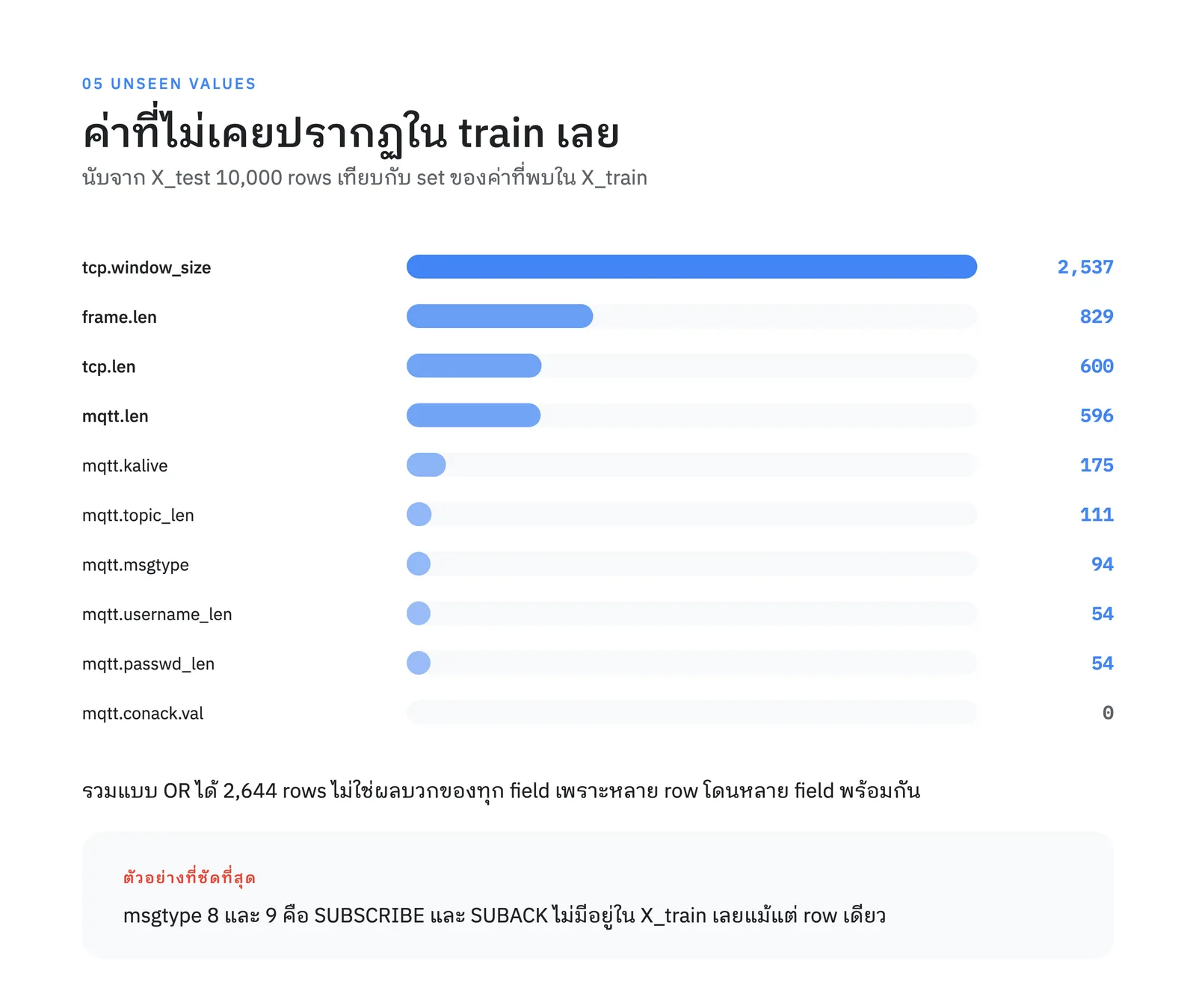Image resolution: width=1196 pixels, height=1008 pixels.
Task: Click the 2,537 value
Action: pos(1085,267)
